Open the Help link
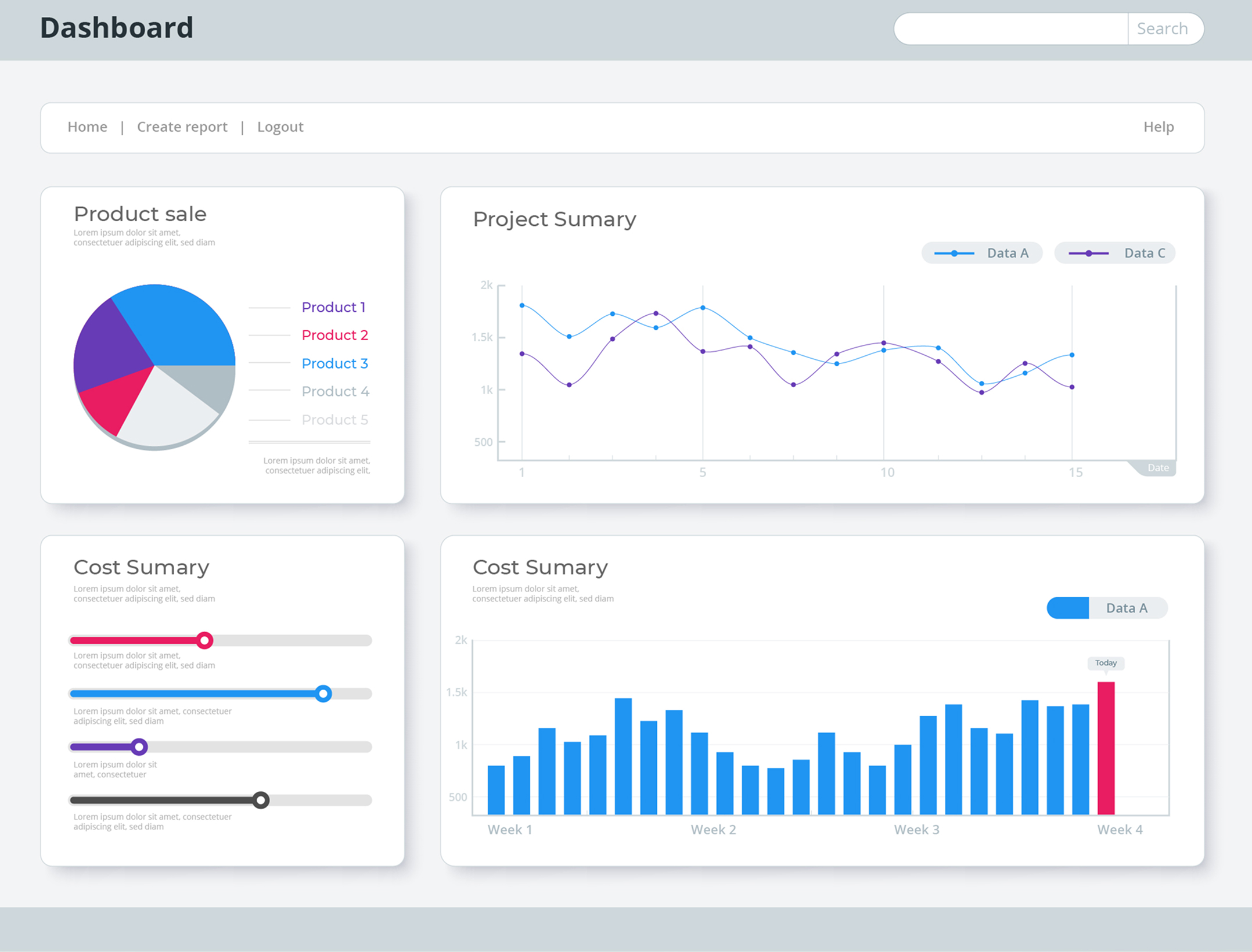This screenshot has height=952, width=1252. click(x=1158, y=127)
